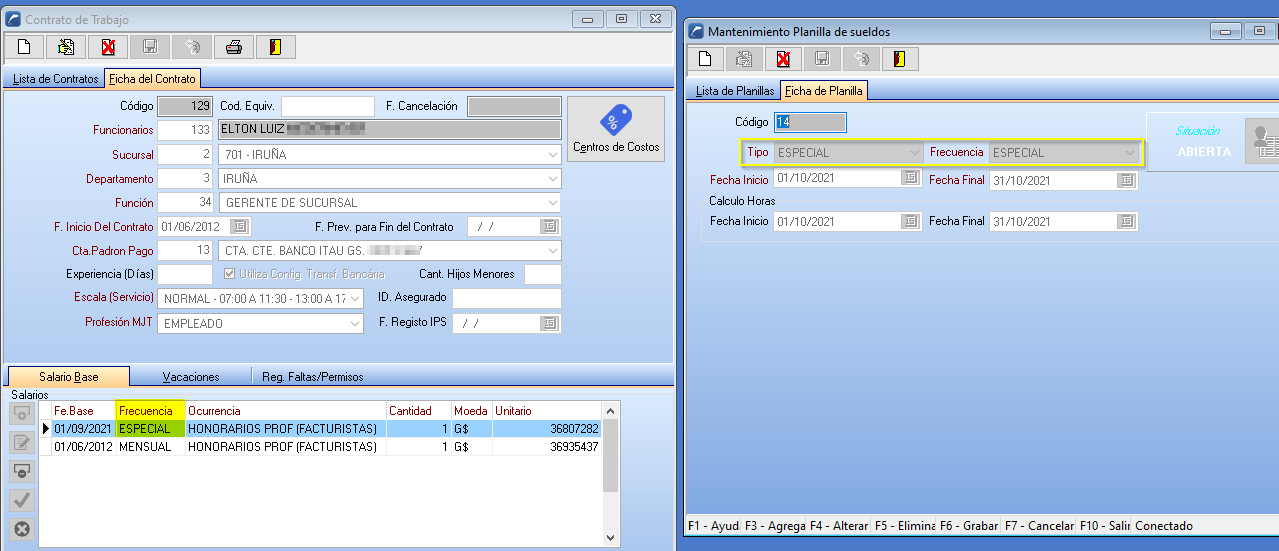
Task: Click Undo arrow icon in Planilla de sueldos toolbar
Action: point(861,59)
